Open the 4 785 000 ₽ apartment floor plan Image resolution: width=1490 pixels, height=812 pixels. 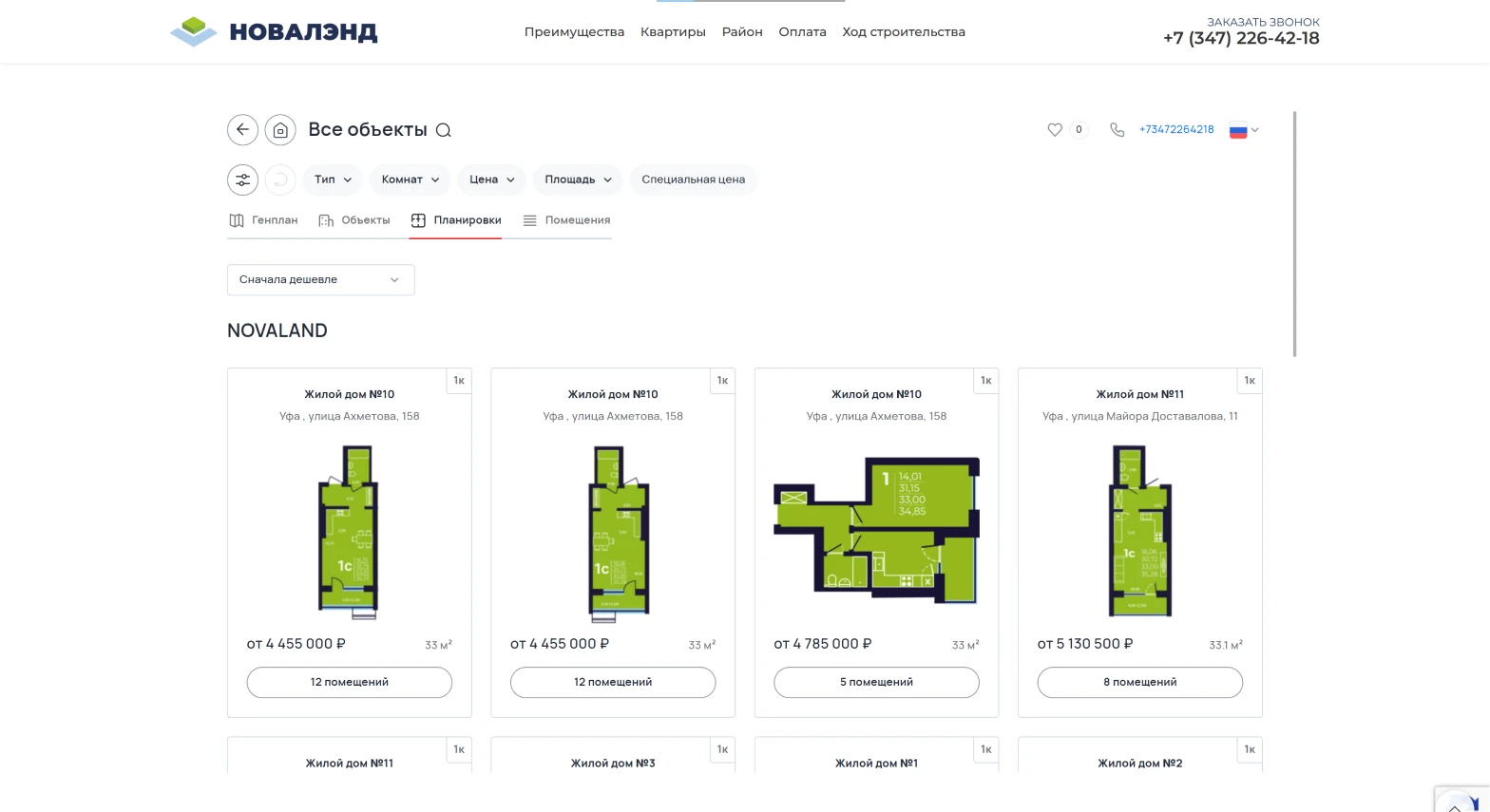click(876, 529)
